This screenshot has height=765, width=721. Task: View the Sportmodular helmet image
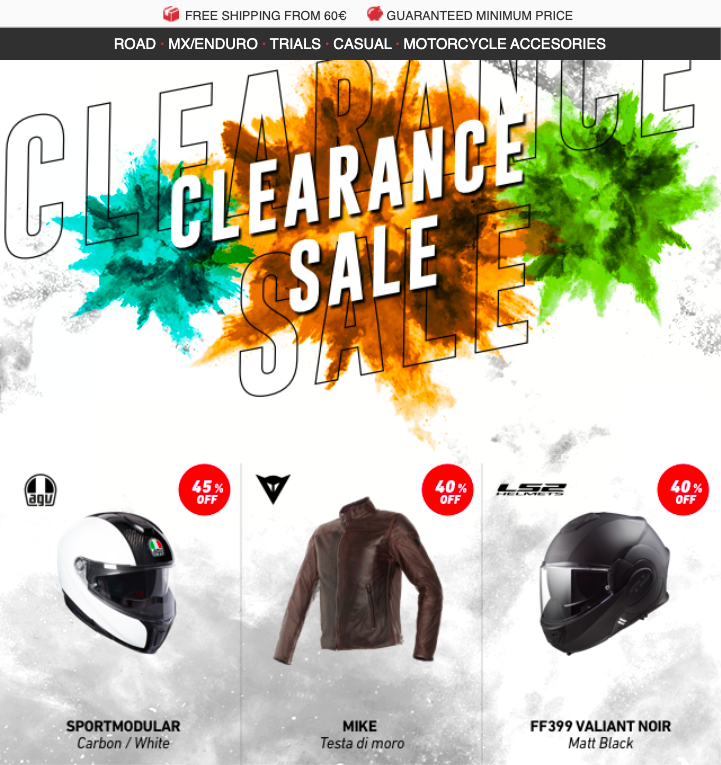118,583
